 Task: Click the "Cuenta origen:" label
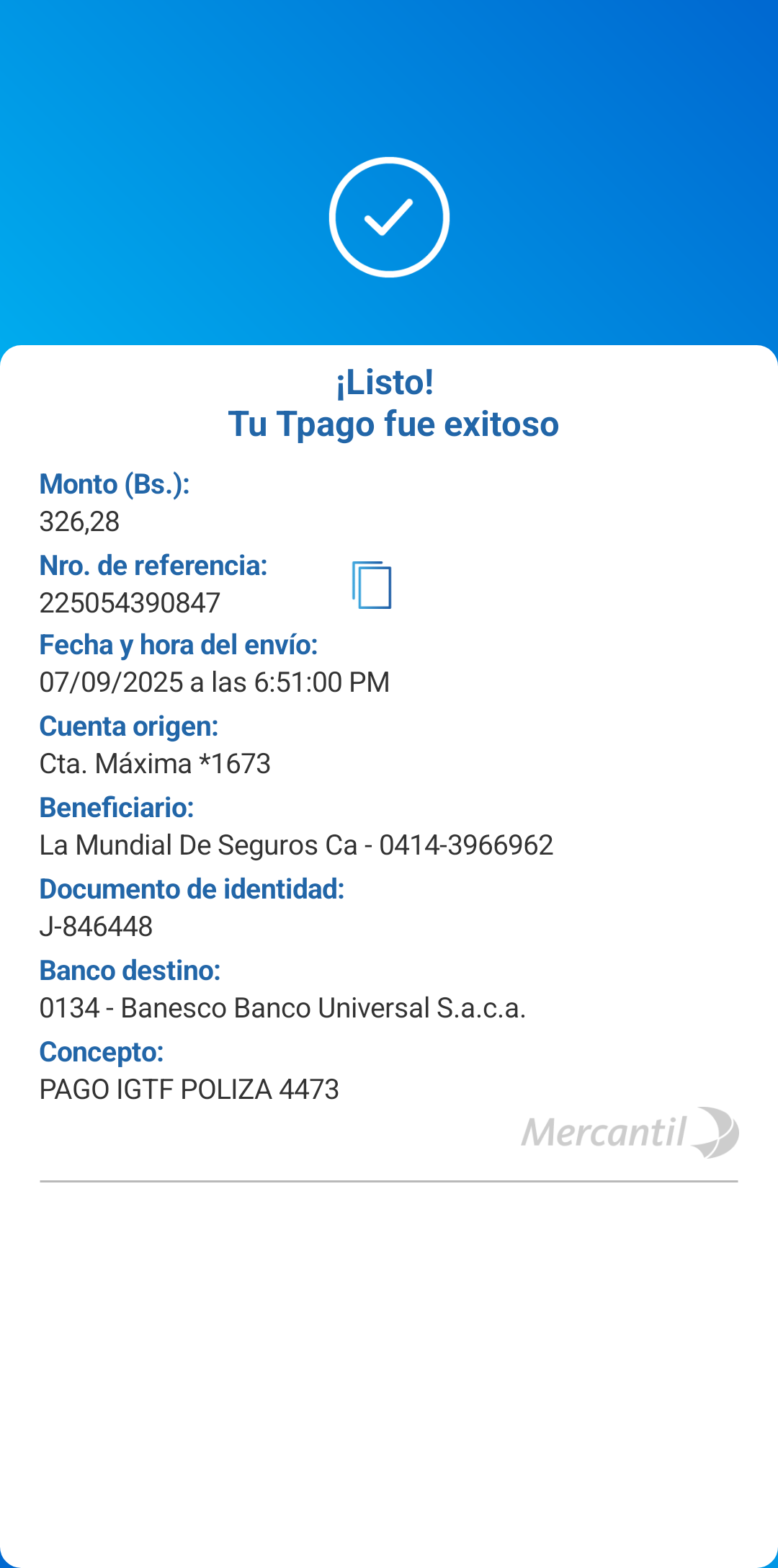(x=129, y=726)
